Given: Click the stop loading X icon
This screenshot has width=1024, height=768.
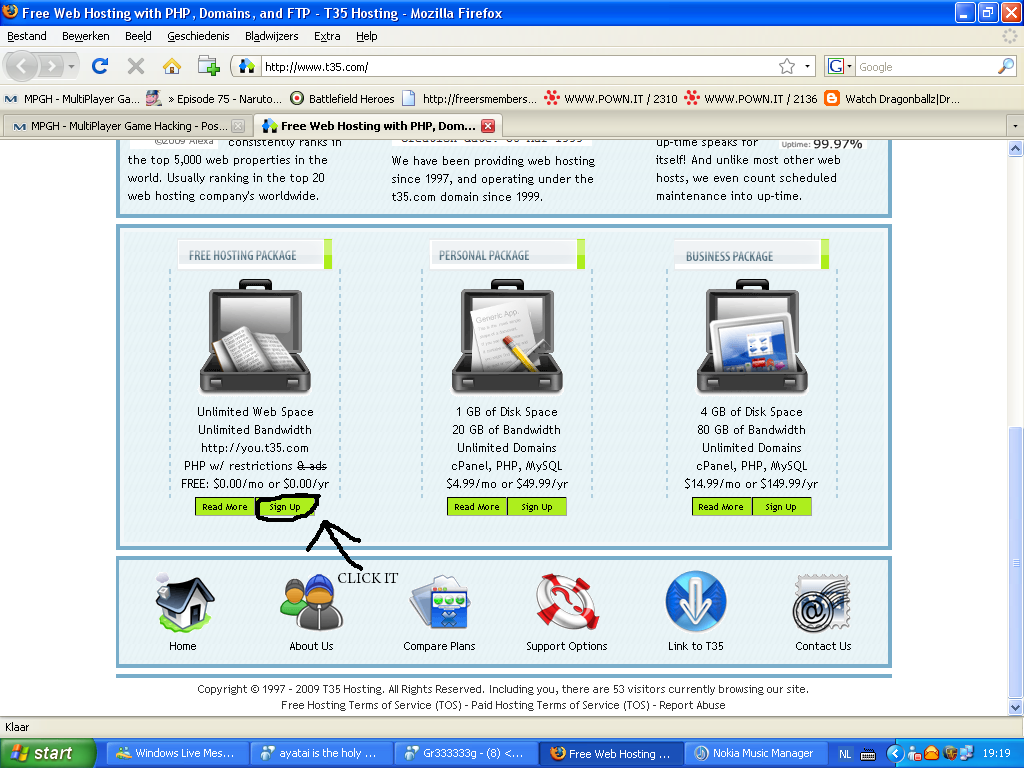Looking at the screenshot, I should coord(136,66).
